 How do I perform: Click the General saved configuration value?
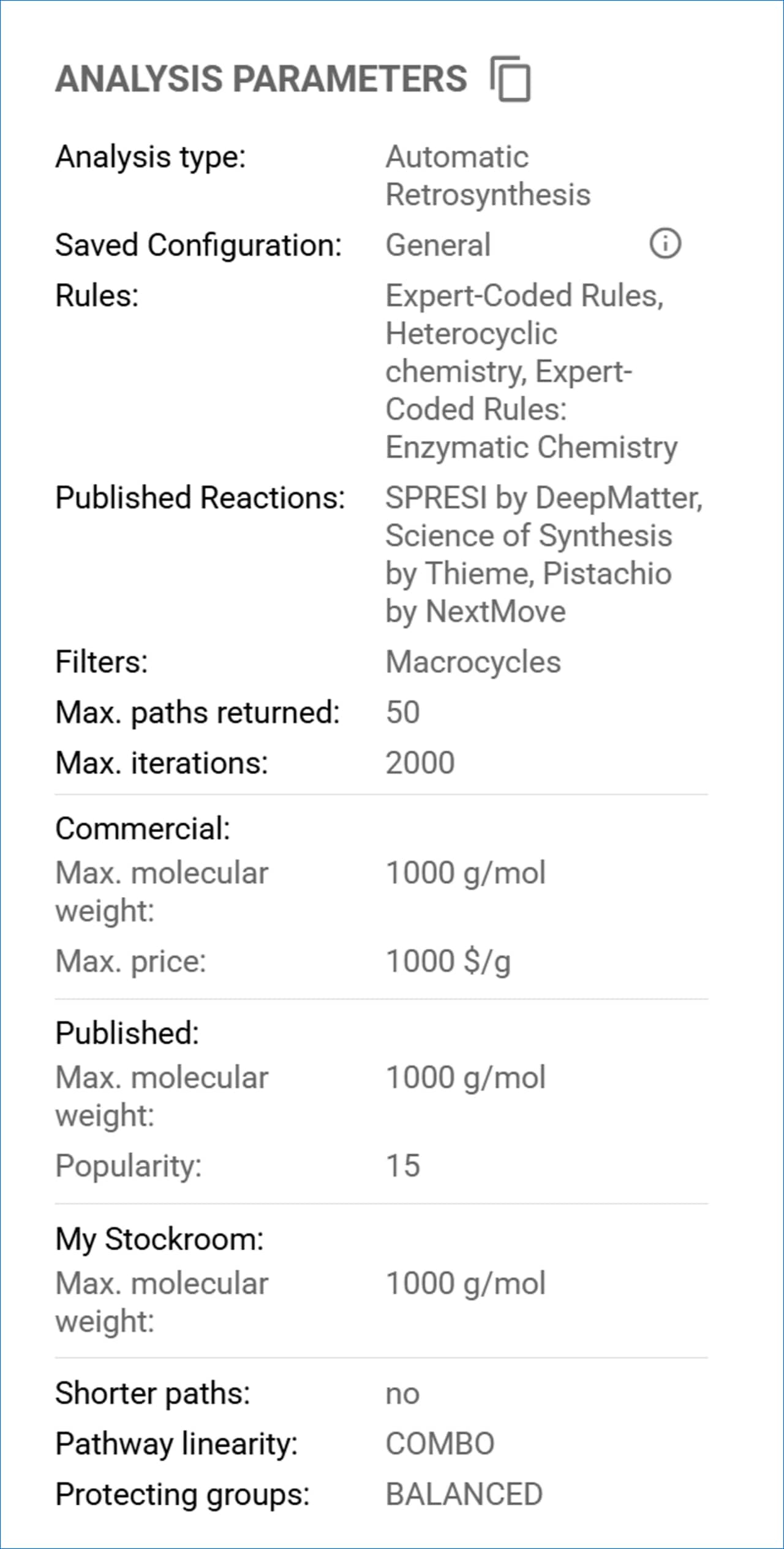pyautogui.click(x=438, y=244)
